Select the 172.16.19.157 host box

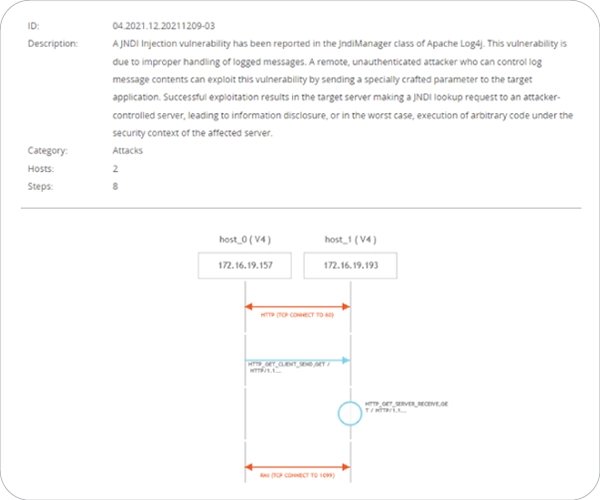pyautogui.click(x=245, y=265)
